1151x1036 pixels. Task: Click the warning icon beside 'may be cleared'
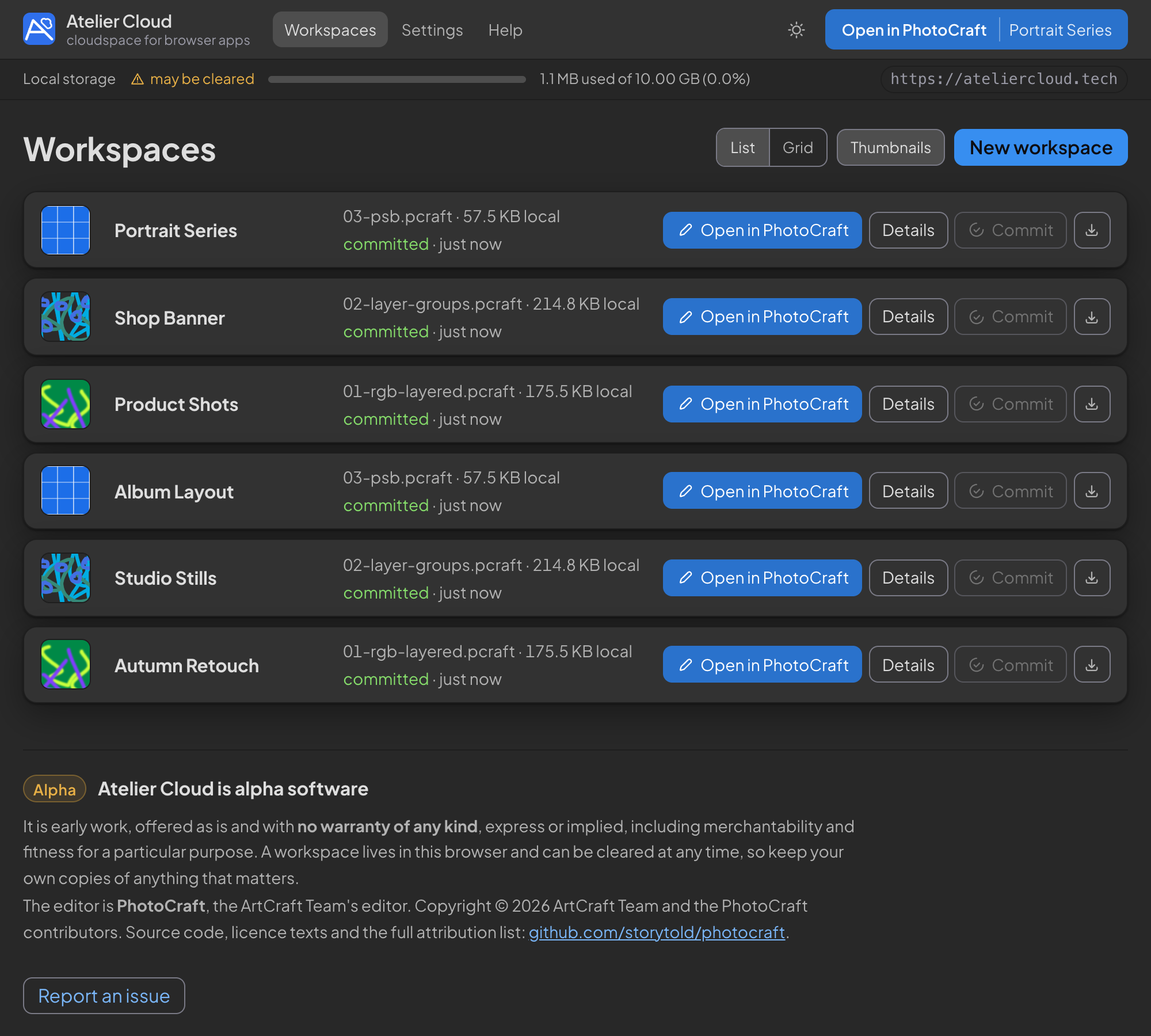point(137,79)
